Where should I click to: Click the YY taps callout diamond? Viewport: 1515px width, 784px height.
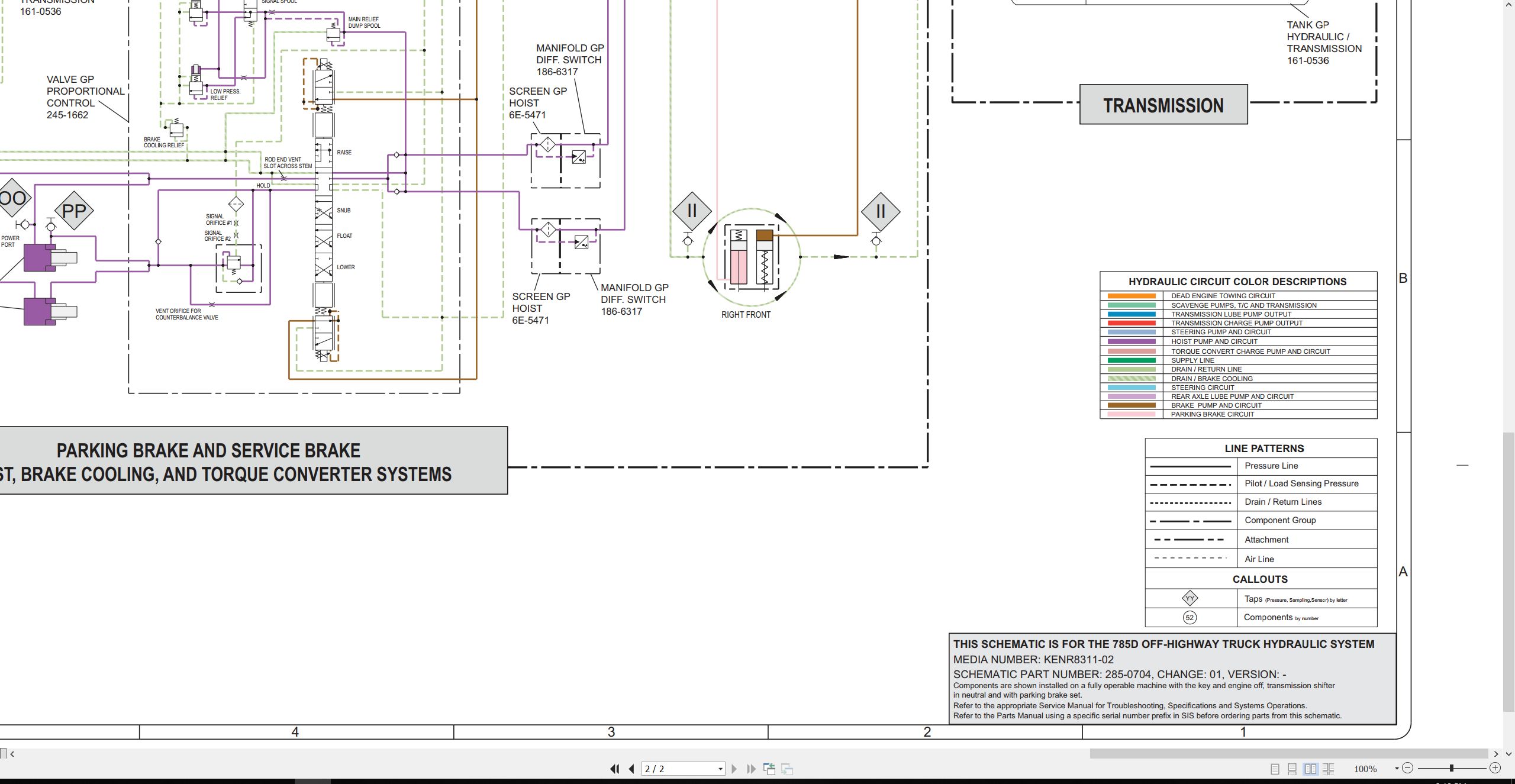pyautogui.click(x=1190, y=598)
